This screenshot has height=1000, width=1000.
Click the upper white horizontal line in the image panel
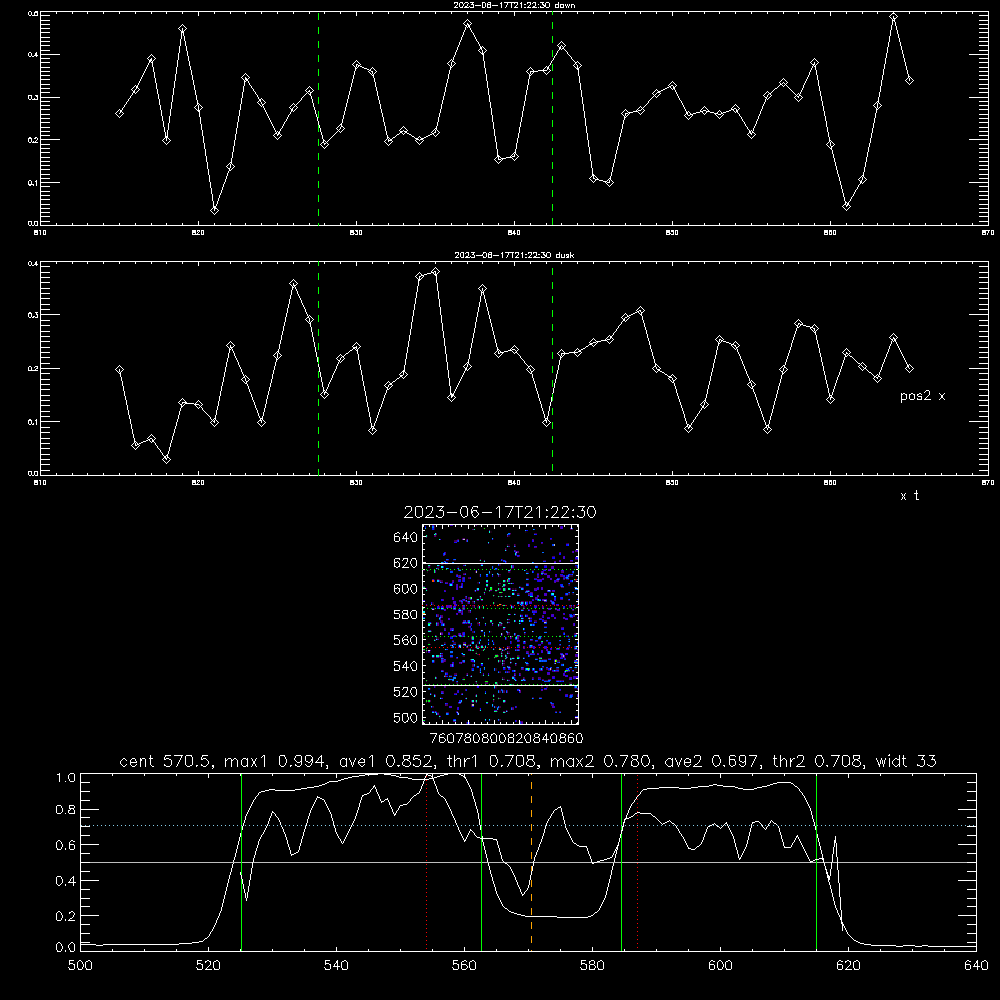coord(501,563)
